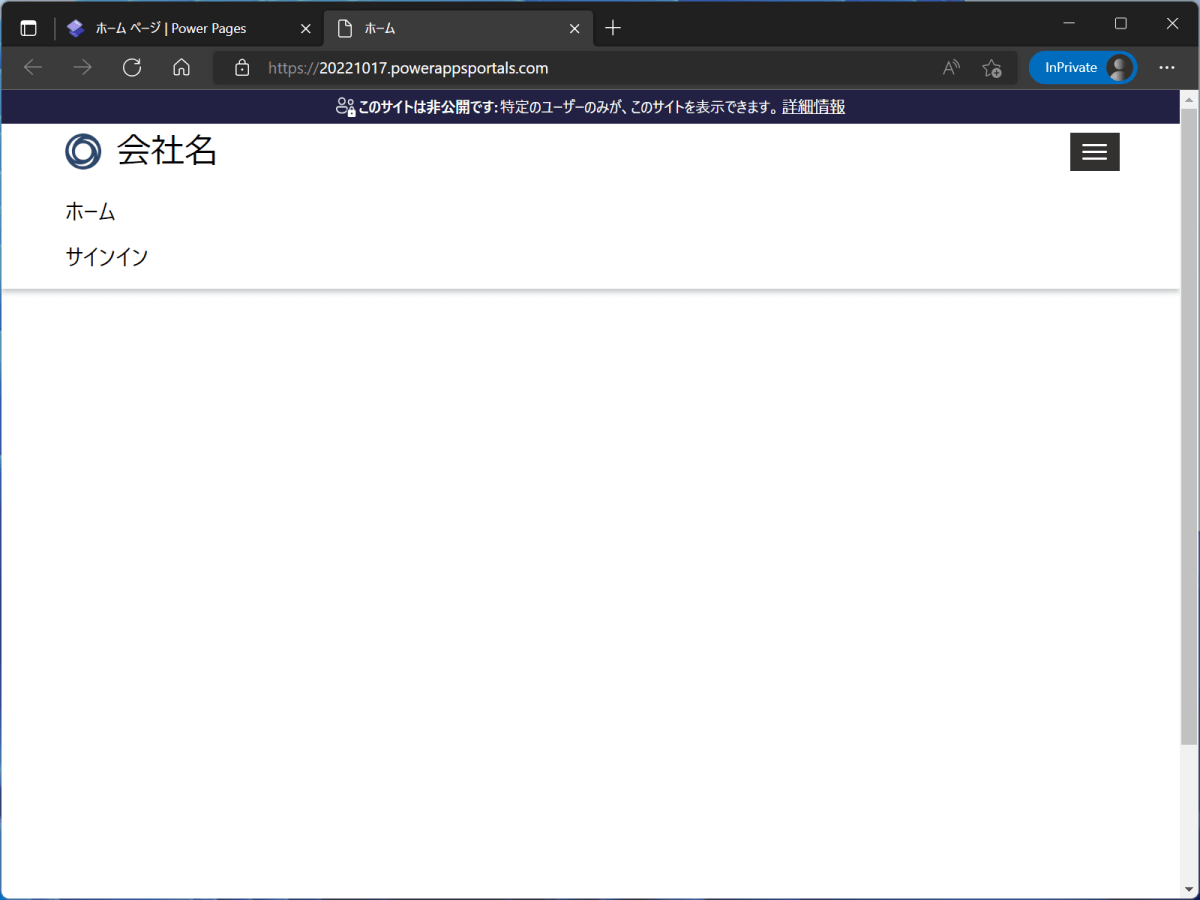Click the site visibility people icon in banner
The height and width of the screenshot is (900, 1200).
(346, 107)
